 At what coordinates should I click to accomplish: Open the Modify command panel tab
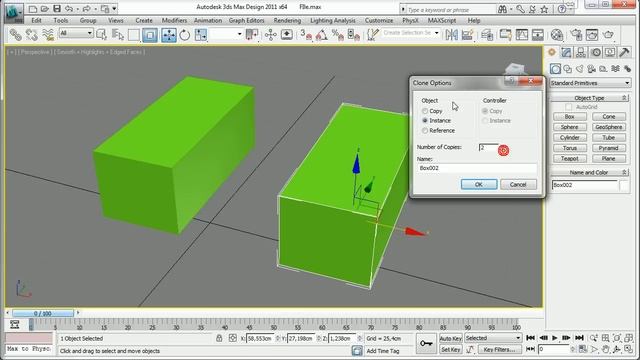tap(566, 53)
